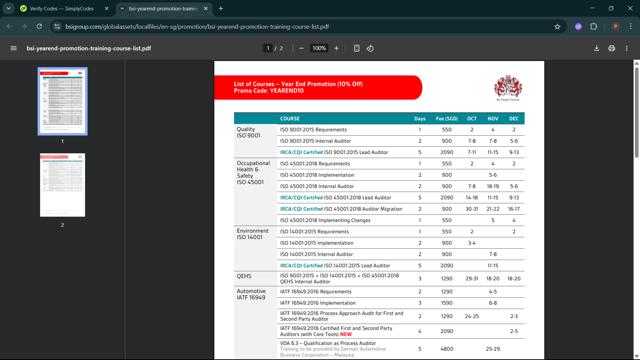
Task: Click the Promo Code: YEAREND10 text
Action: [x=269, y=91]
